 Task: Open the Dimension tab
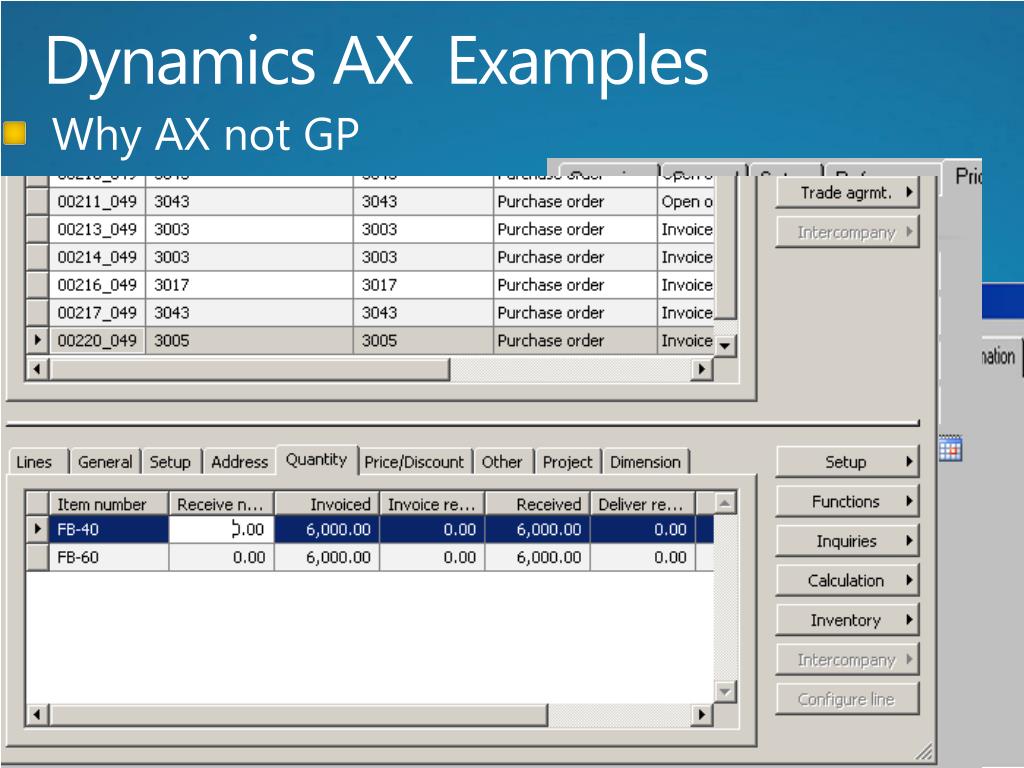coord(646,462)
